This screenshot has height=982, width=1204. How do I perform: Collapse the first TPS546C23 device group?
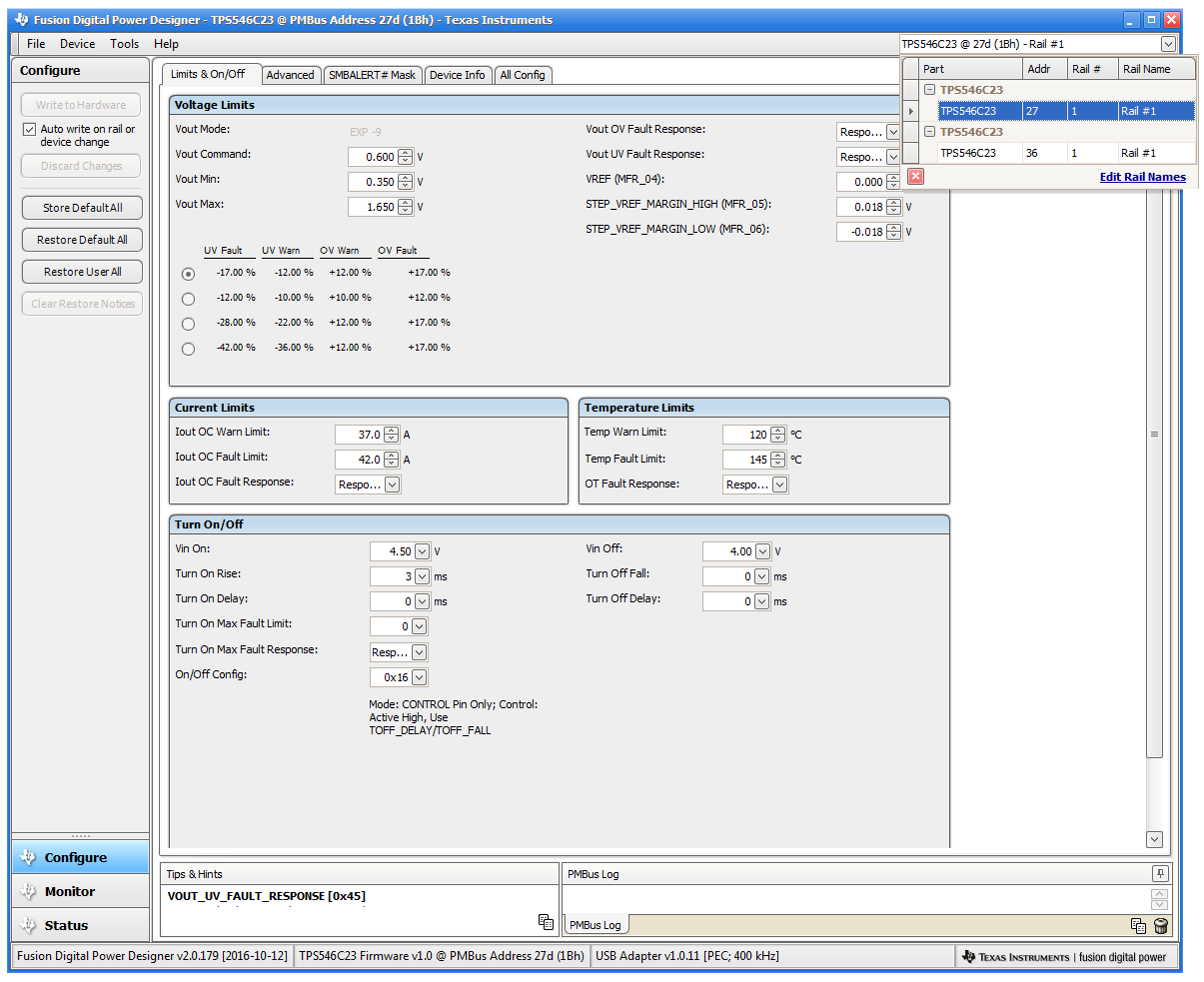[x=929, y=90]
